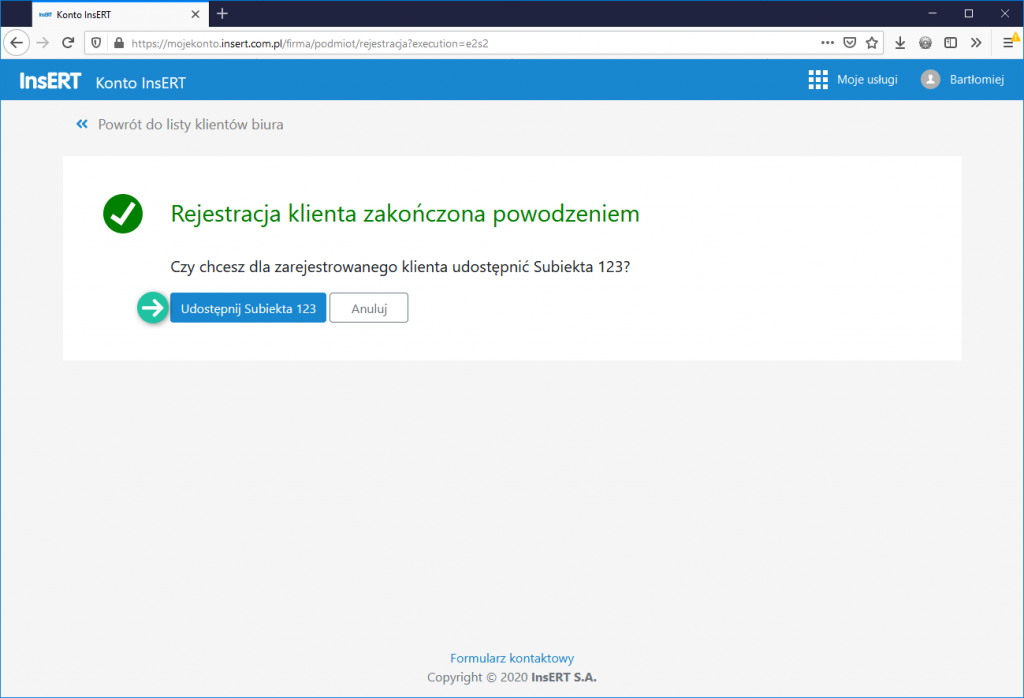Open Bartłomiej user account menu

[976, 80]
